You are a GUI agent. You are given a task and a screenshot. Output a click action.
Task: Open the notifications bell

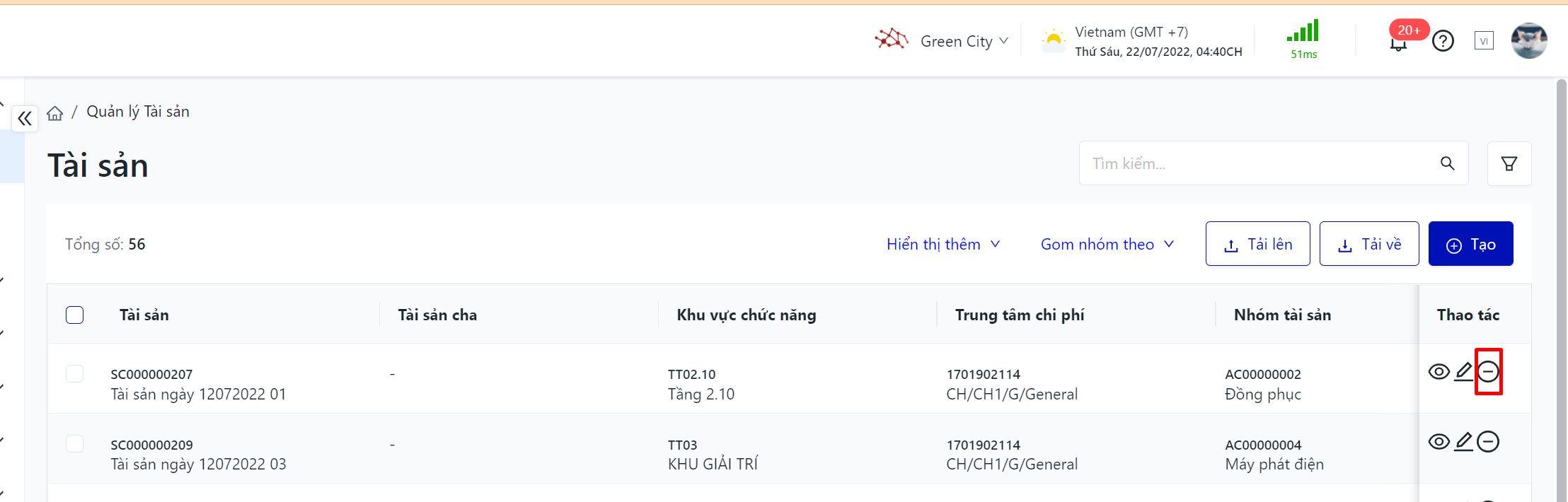point(1398,43)
